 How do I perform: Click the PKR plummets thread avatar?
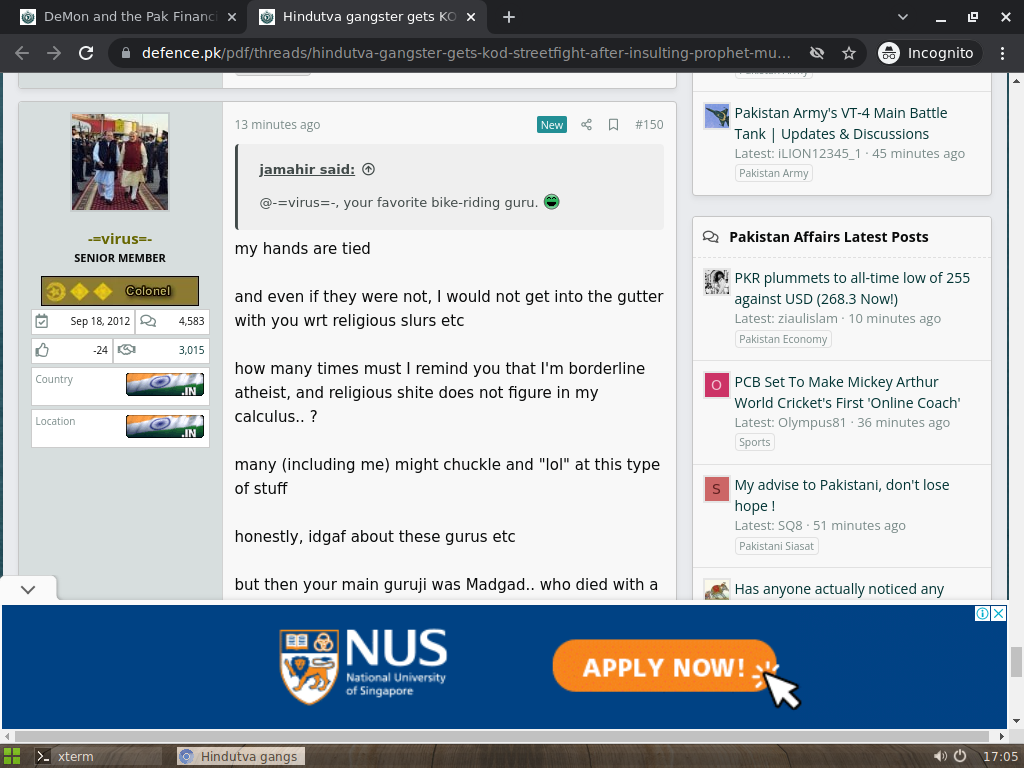(x=716, y=281)
